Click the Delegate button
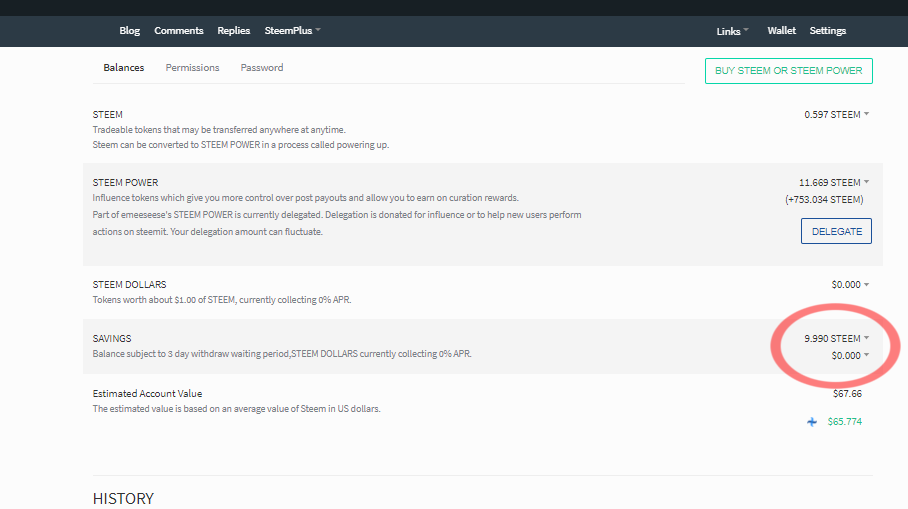Screen dimensions: 908x509 [836, 231]
